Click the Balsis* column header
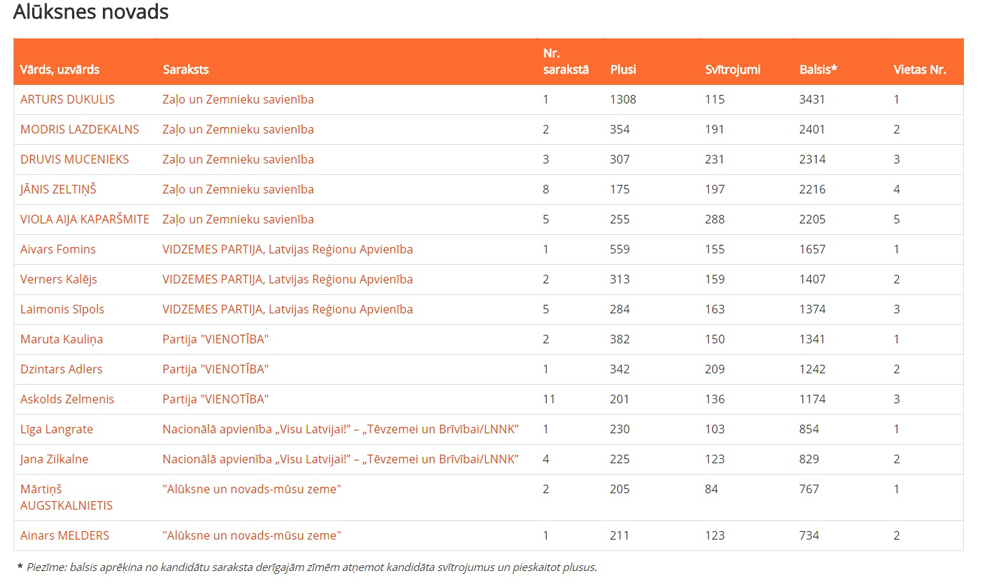Image resolution: width=981 pixels, height=586 pixels. (x=818, y=69)
